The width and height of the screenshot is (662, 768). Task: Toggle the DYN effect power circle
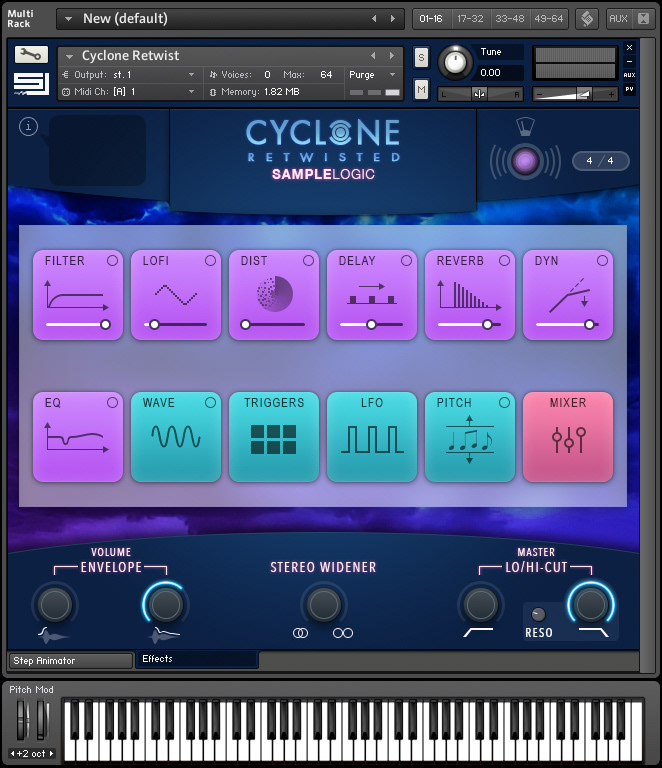pyautogui.click(x=602, y=261)
